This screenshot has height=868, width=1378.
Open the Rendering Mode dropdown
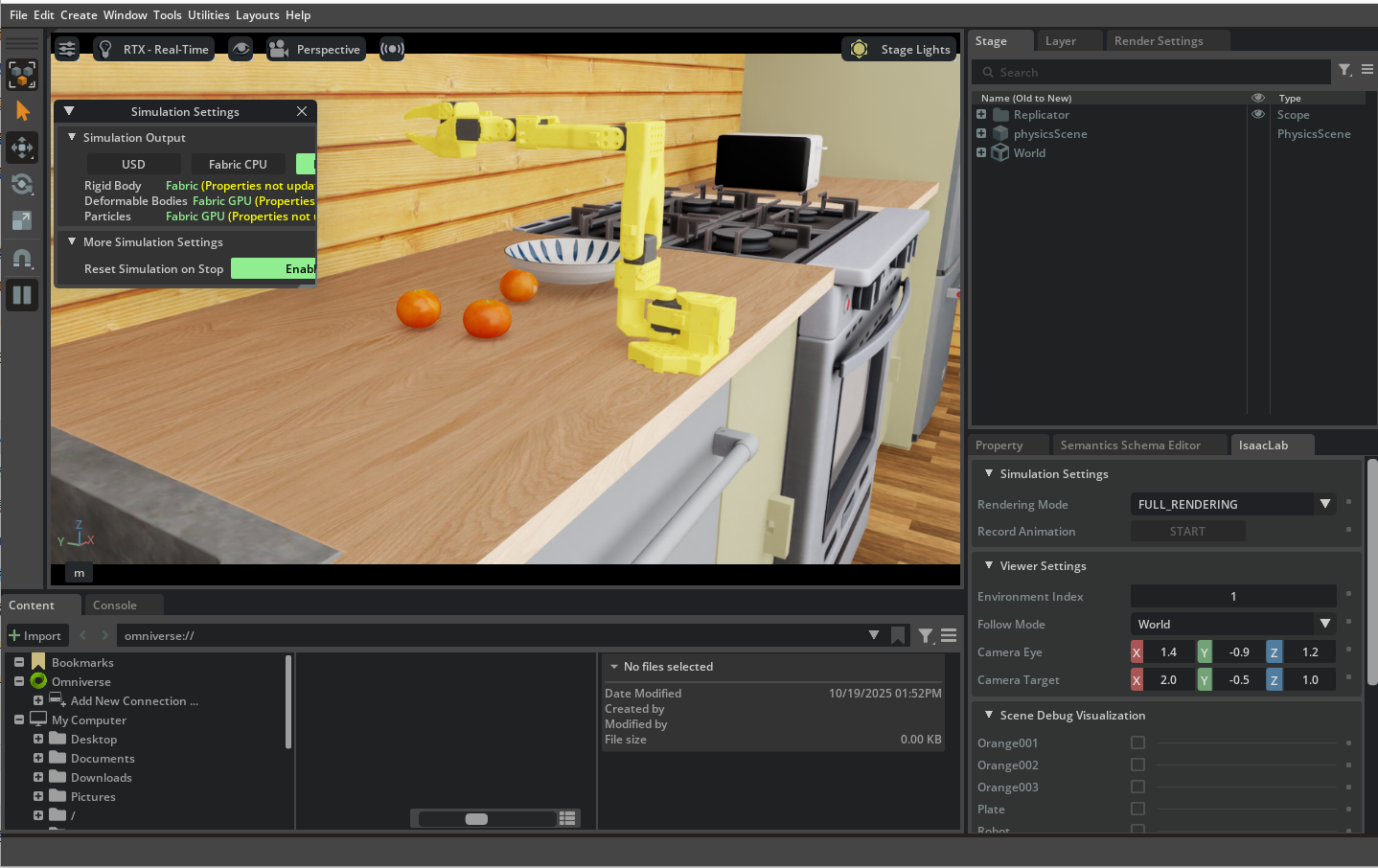(1233, 504)
